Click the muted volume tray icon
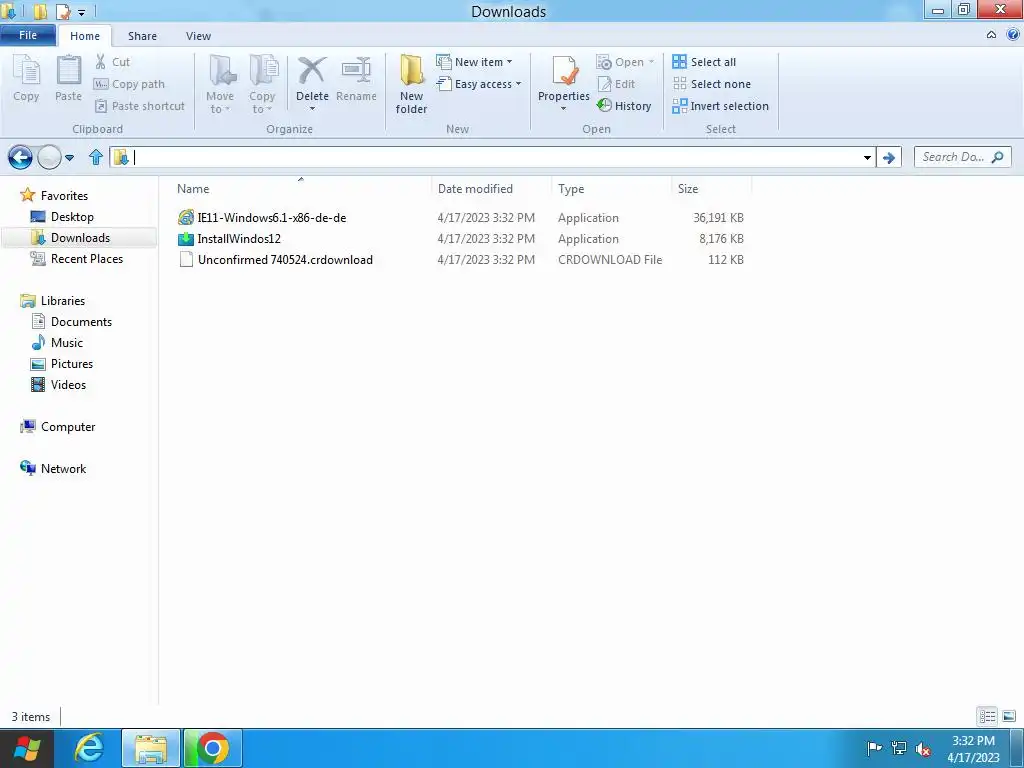This screenshot has width=1024, height=768. click(x=923, y=749)
